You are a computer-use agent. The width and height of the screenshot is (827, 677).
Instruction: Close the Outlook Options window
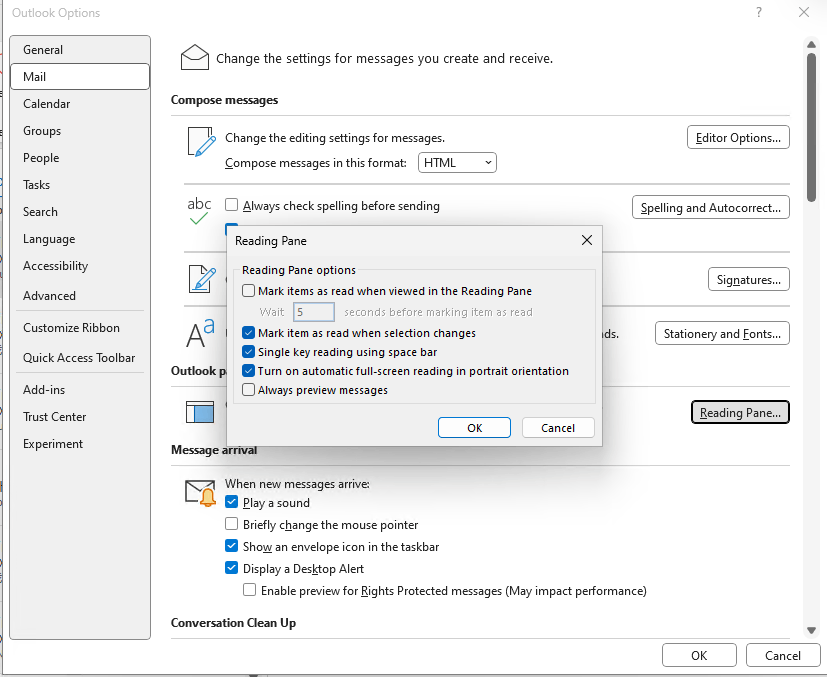point(804,12)
